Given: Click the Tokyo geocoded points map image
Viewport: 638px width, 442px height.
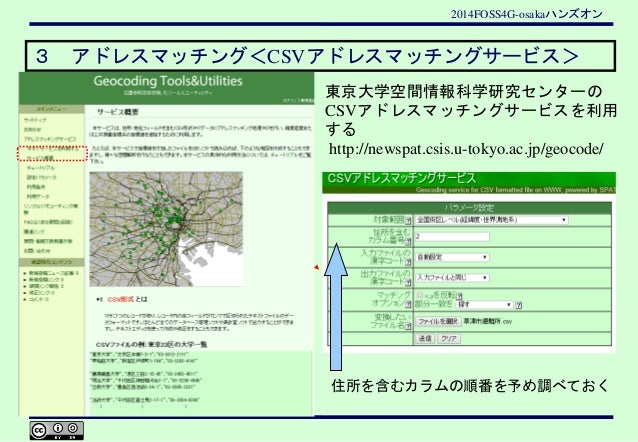Looking at the screenshot, I should [166, 229].
